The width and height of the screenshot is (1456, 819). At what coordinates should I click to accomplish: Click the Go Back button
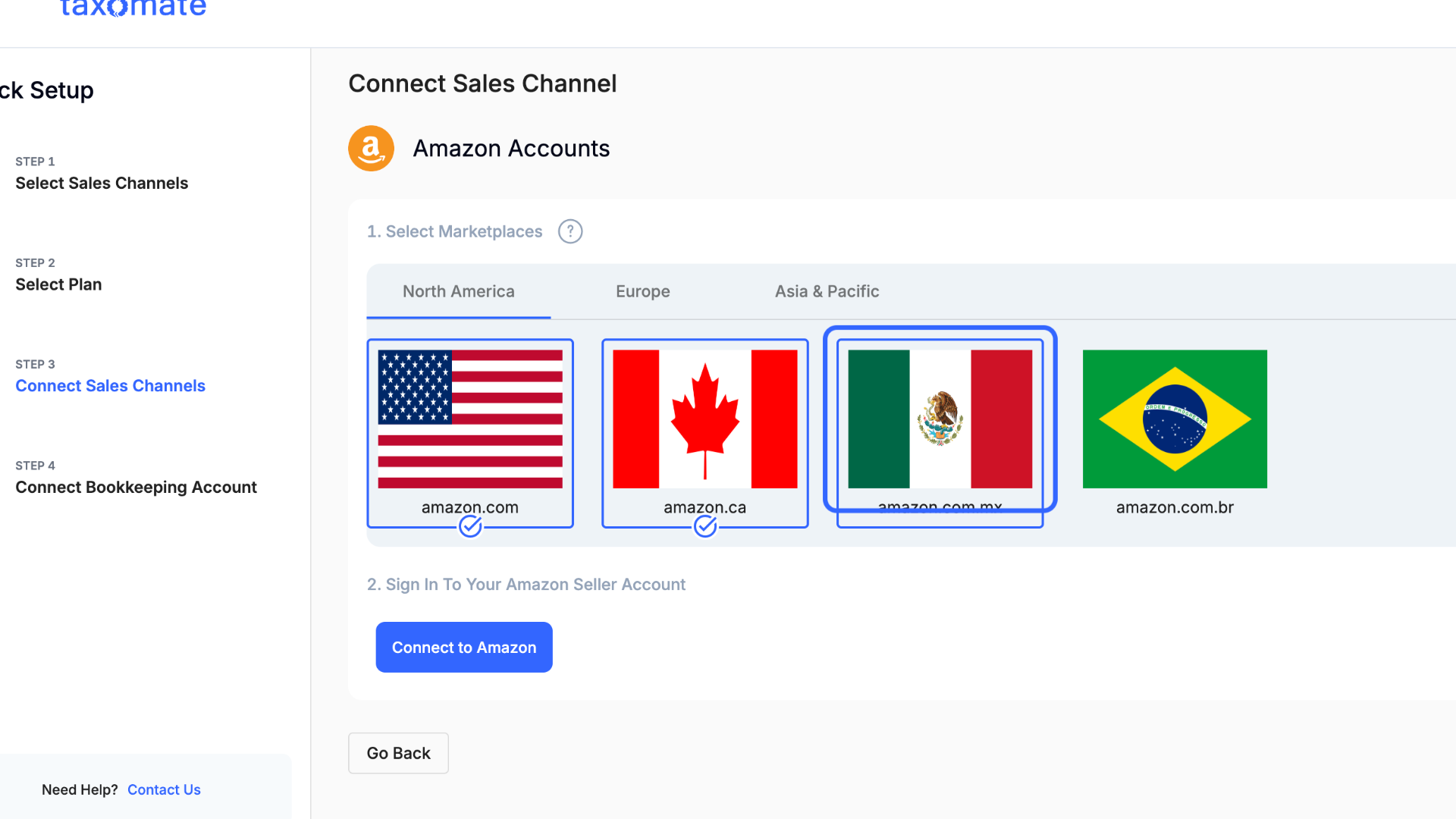tap(398, 753)
